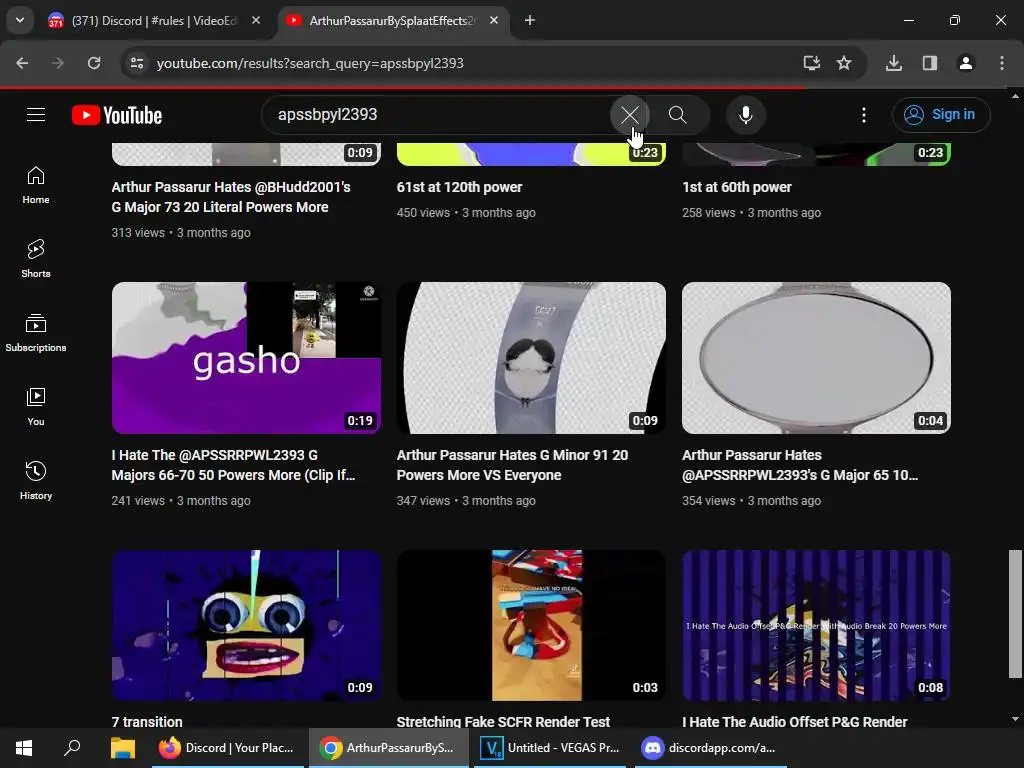Open Chrome downloads
The image size is (1024, 768).
pos(894,63)
